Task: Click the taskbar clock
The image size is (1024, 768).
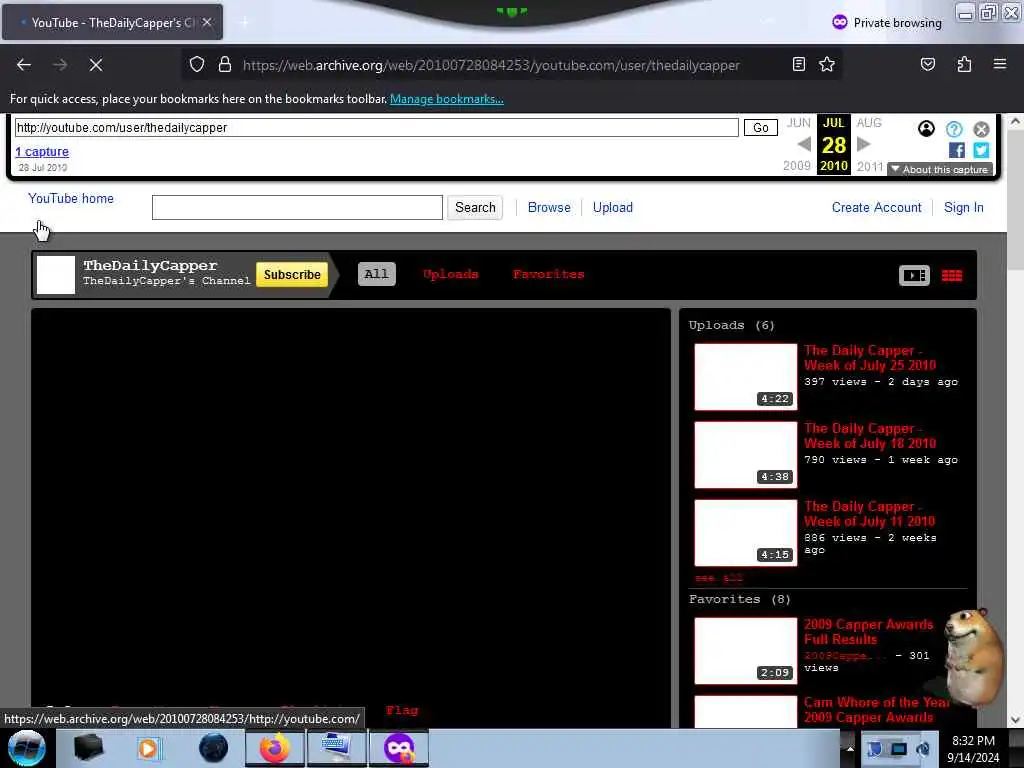Action: pos(973,748)
